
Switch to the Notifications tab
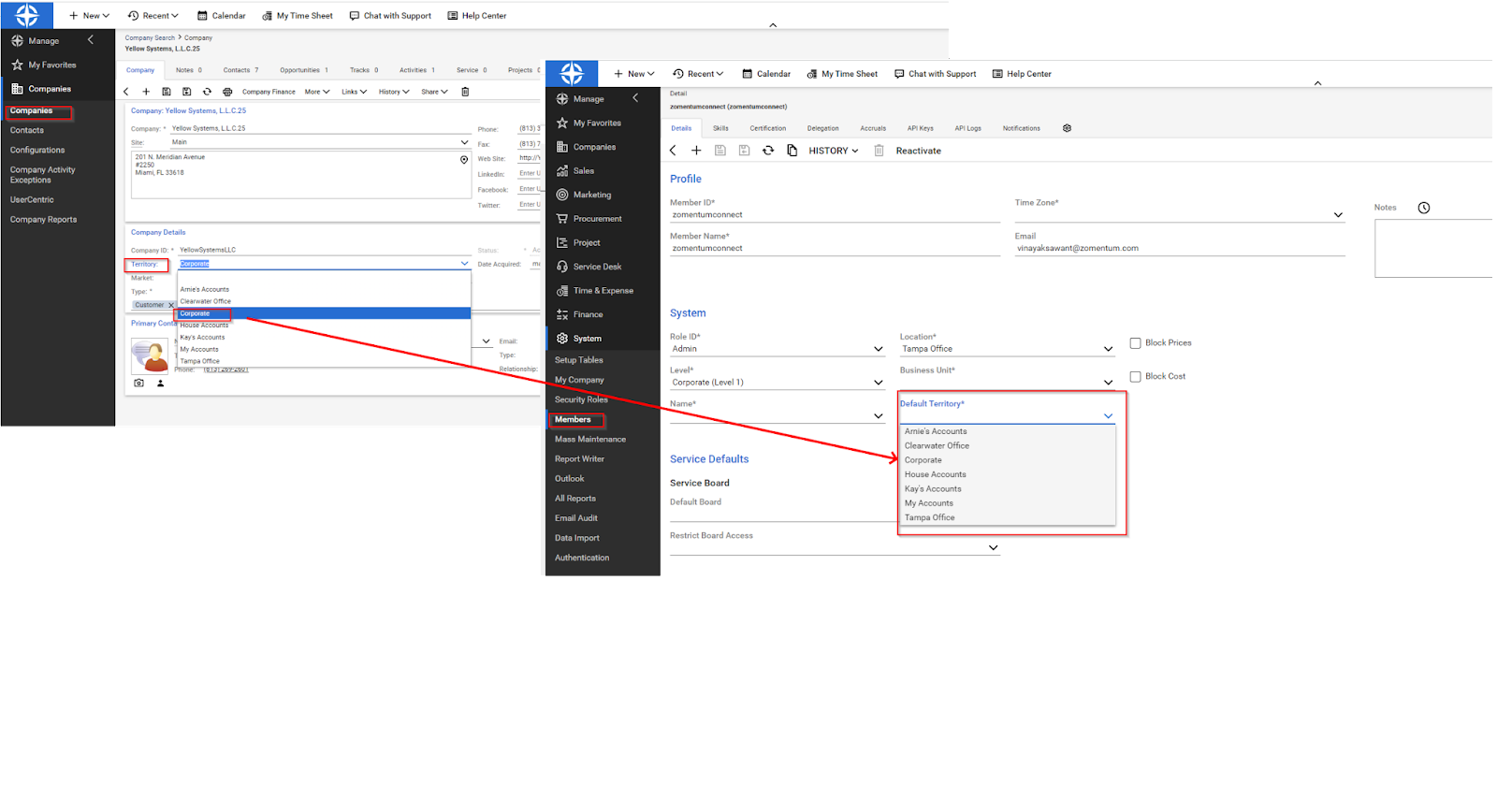[x=1022, y=128]
